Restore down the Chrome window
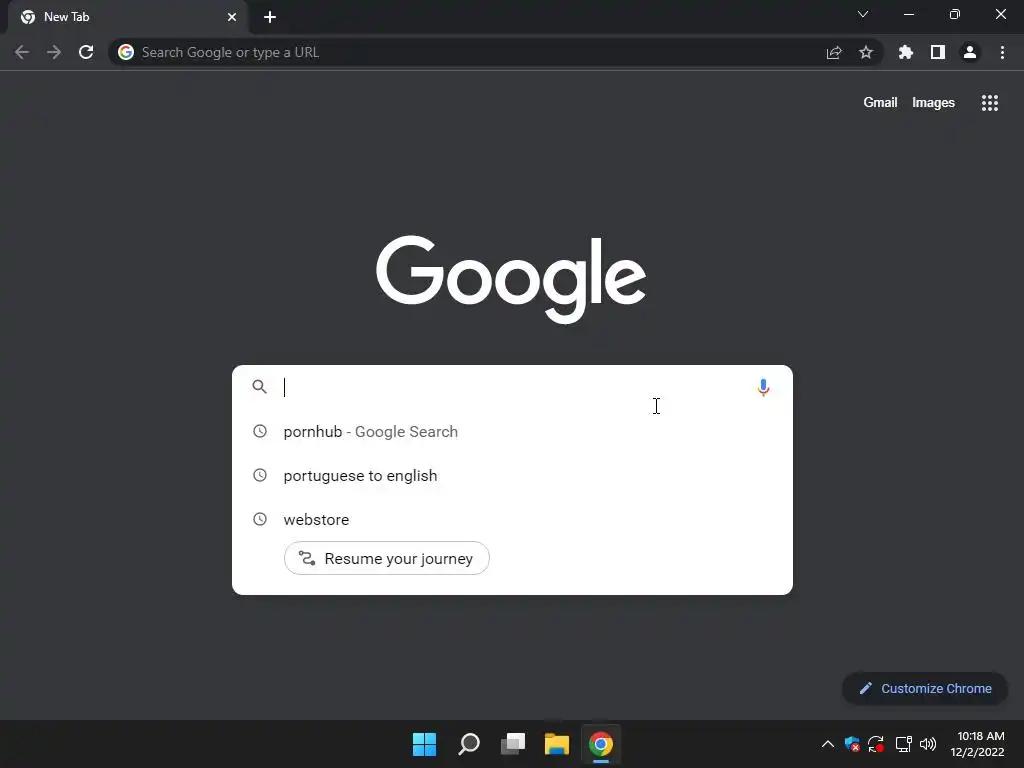1024x768 pixels. (955, 14)
